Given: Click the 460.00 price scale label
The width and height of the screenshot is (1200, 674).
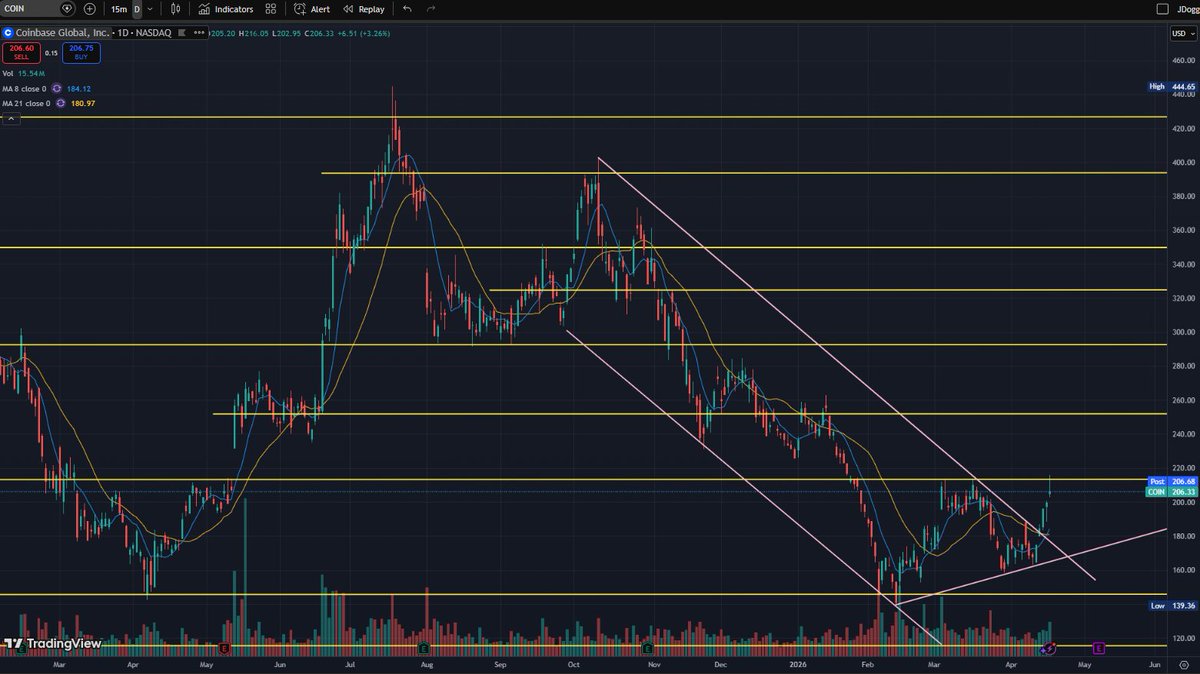Looking at the screenshot, I should tap(1184, 60).
